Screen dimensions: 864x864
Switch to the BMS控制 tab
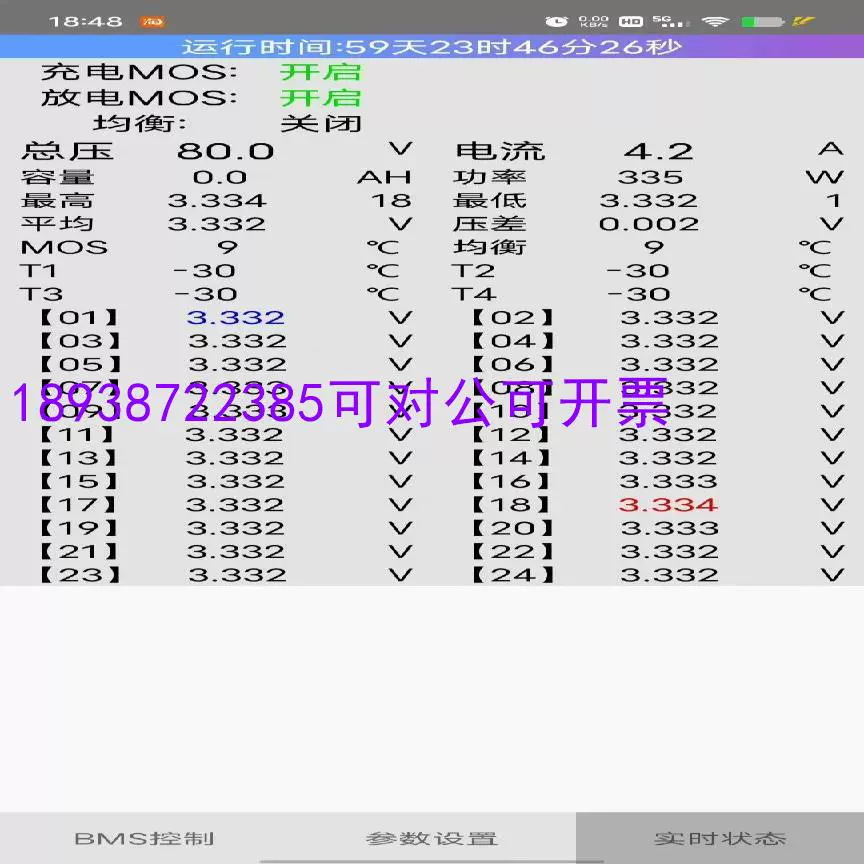point(144,838)
